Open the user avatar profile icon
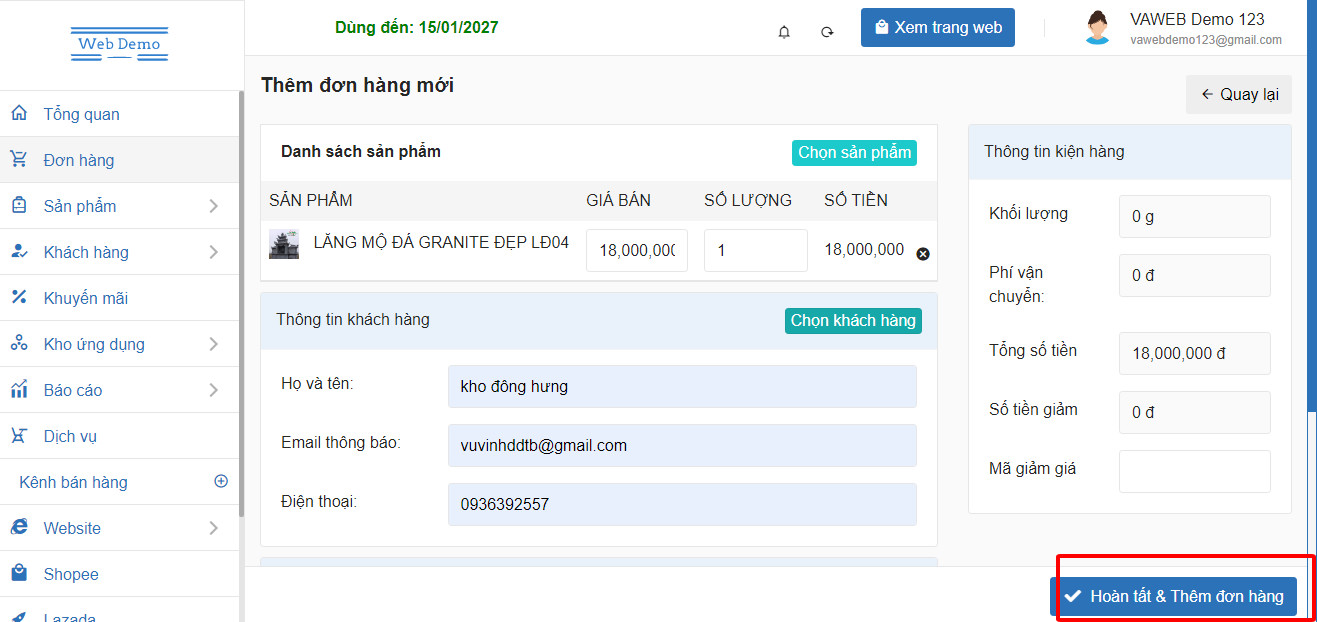This screenshot has width=1317, height=622. [1097, 27]
